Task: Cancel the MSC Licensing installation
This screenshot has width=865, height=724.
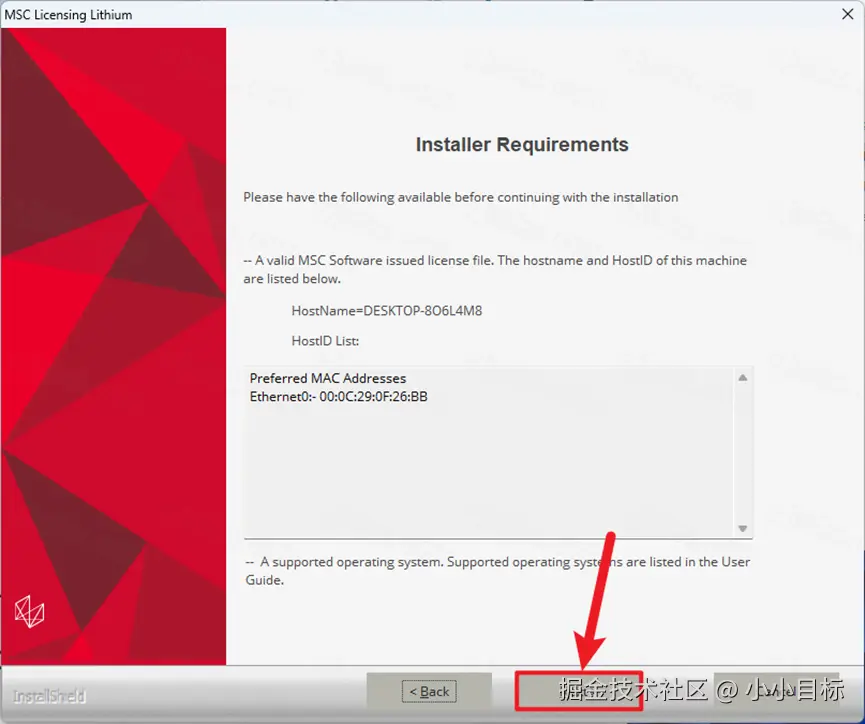Action: click(x=776, y=690)
